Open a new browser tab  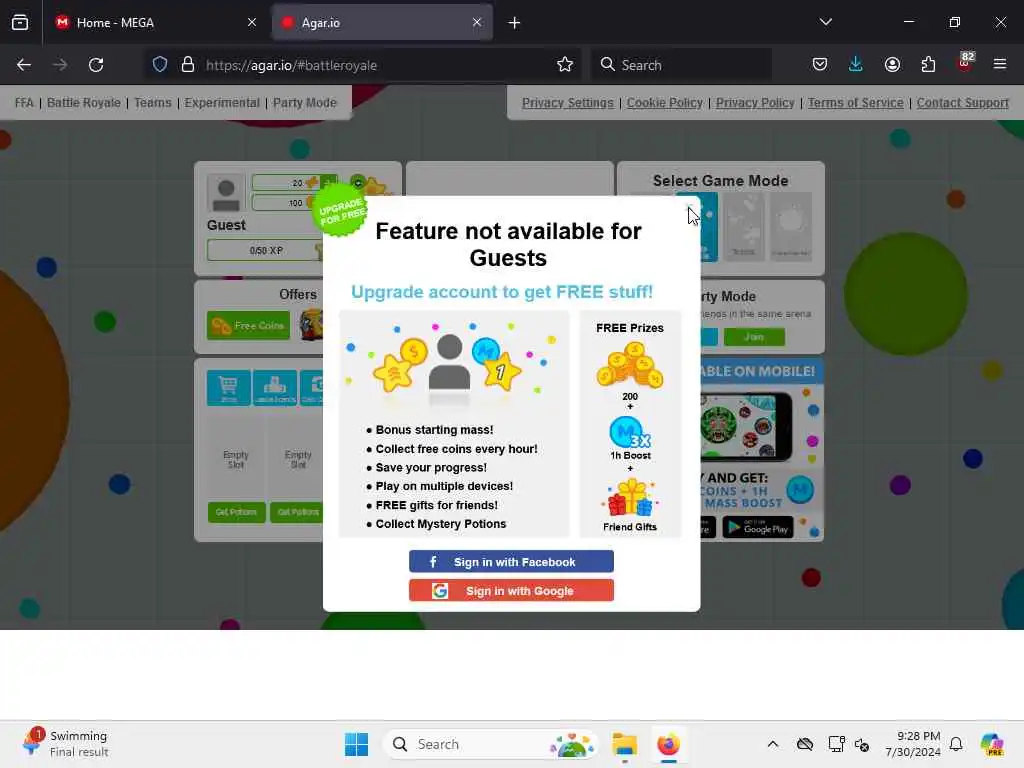(x=515, y=23)
